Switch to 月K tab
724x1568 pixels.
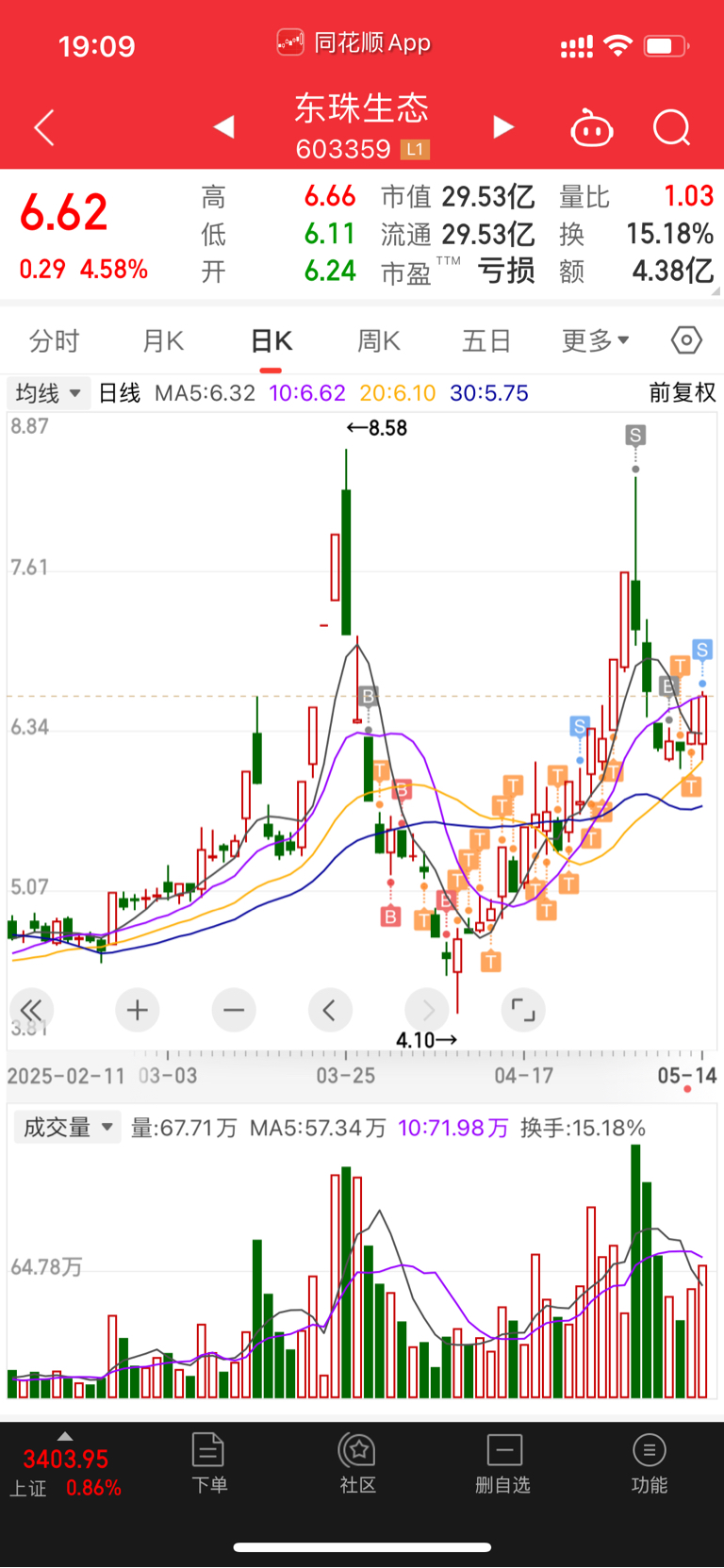[x=163, y=340]
